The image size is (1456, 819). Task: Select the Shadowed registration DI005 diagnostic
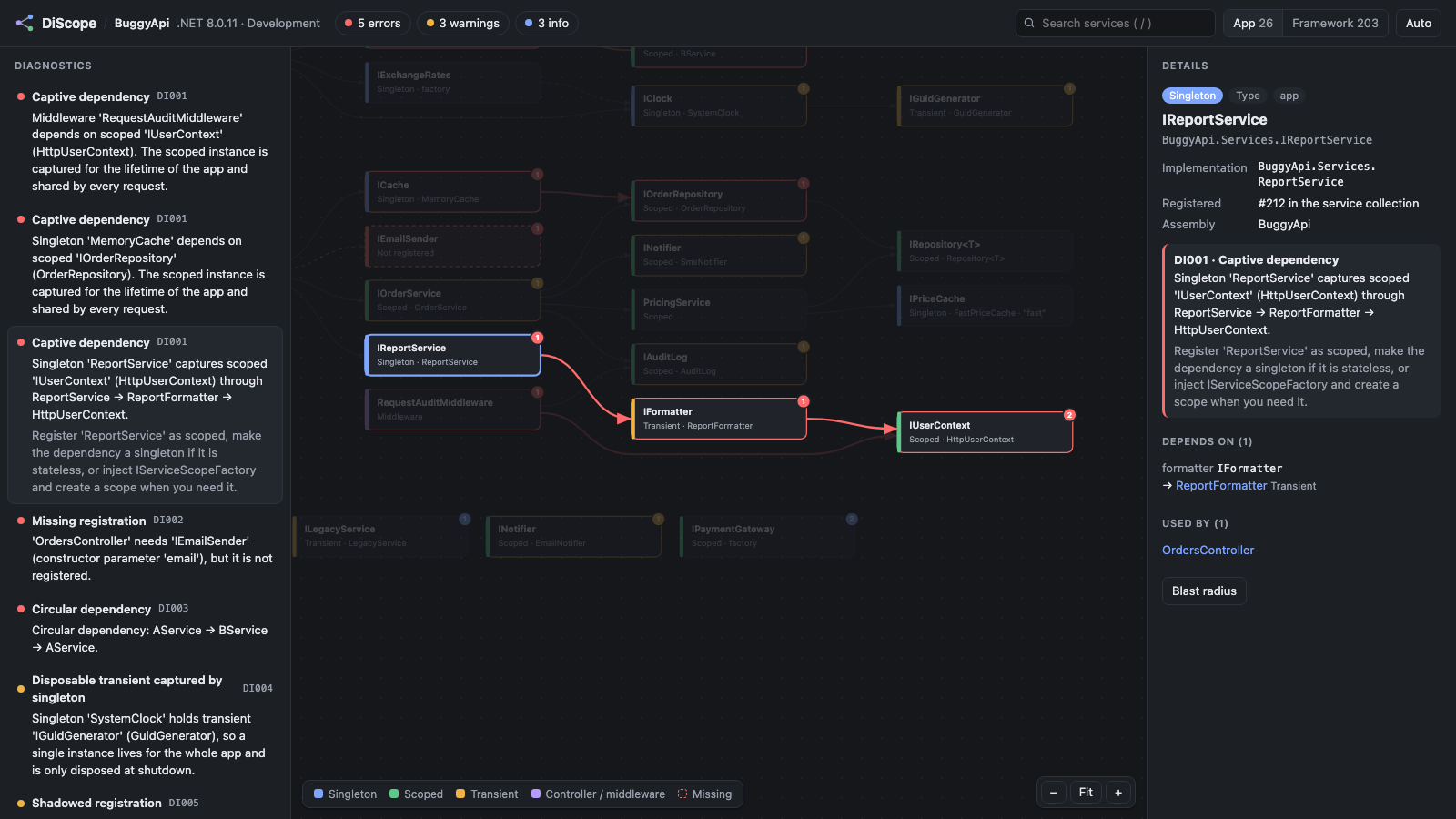(x=145, y=804)
